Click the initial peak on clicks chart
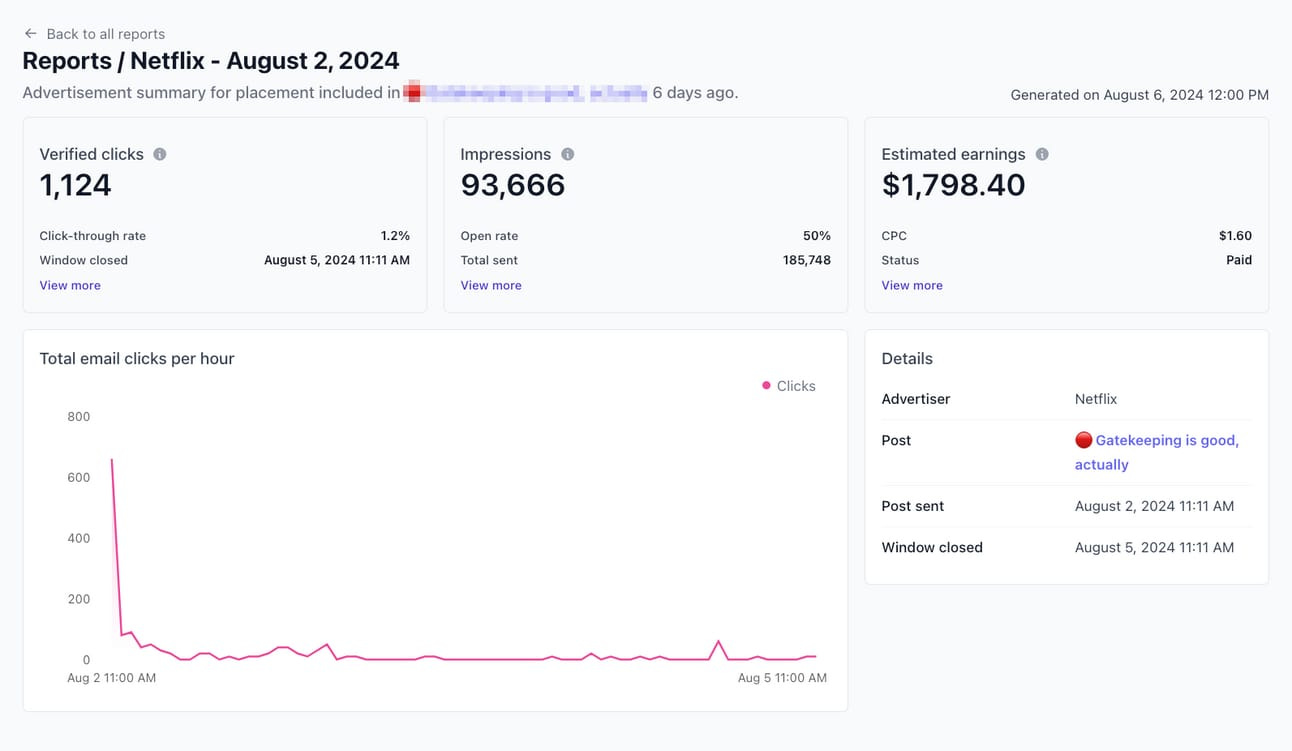Image resolution: width=1292 pixels, height=751 pixels. [111, 460]
